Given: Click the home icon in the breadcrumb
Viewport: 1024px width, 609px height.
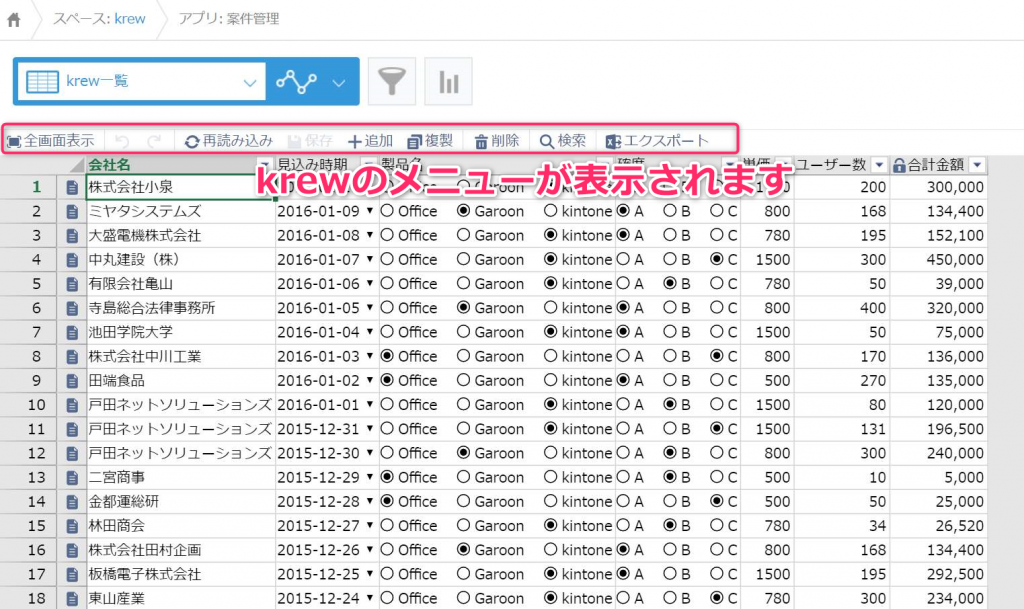Looking at the screenshot, I should tap(13, 17).
